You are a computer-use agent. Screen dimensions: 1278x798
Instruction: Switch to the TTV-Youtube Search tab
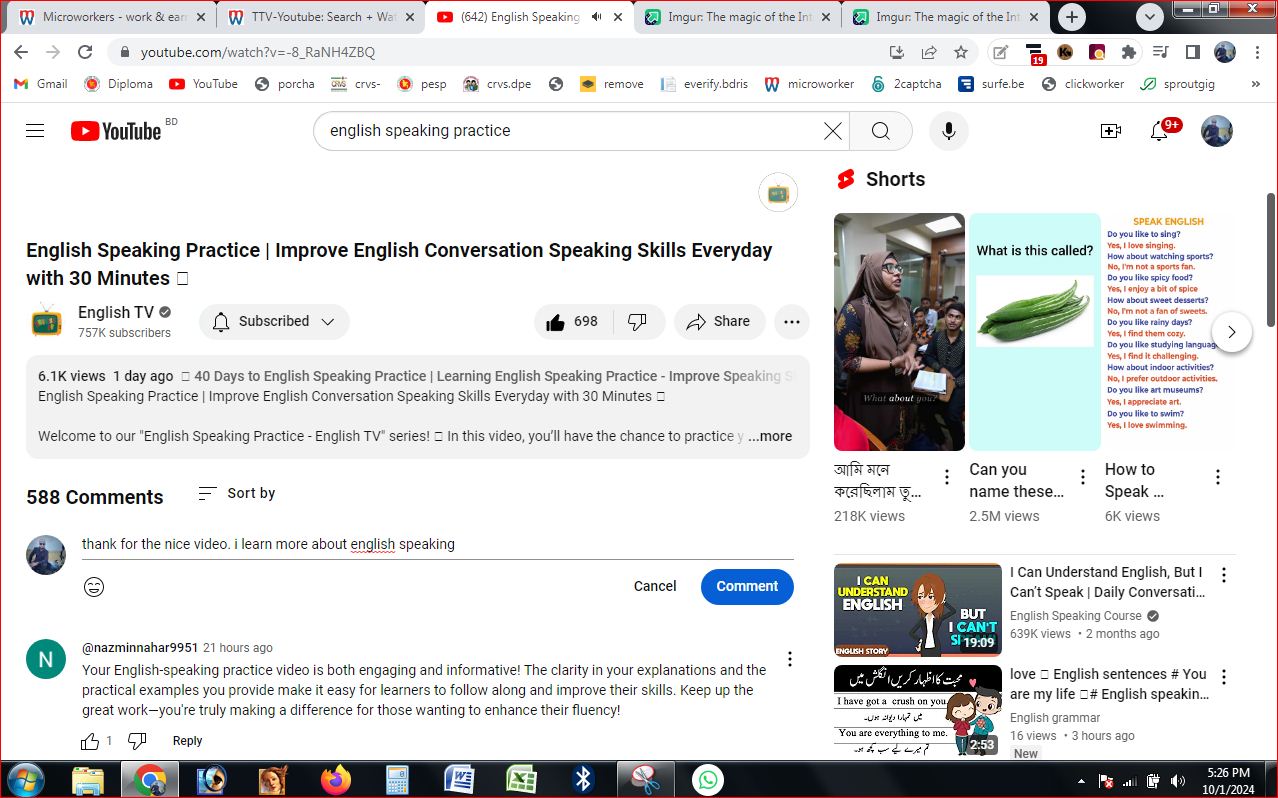[320, 17]
